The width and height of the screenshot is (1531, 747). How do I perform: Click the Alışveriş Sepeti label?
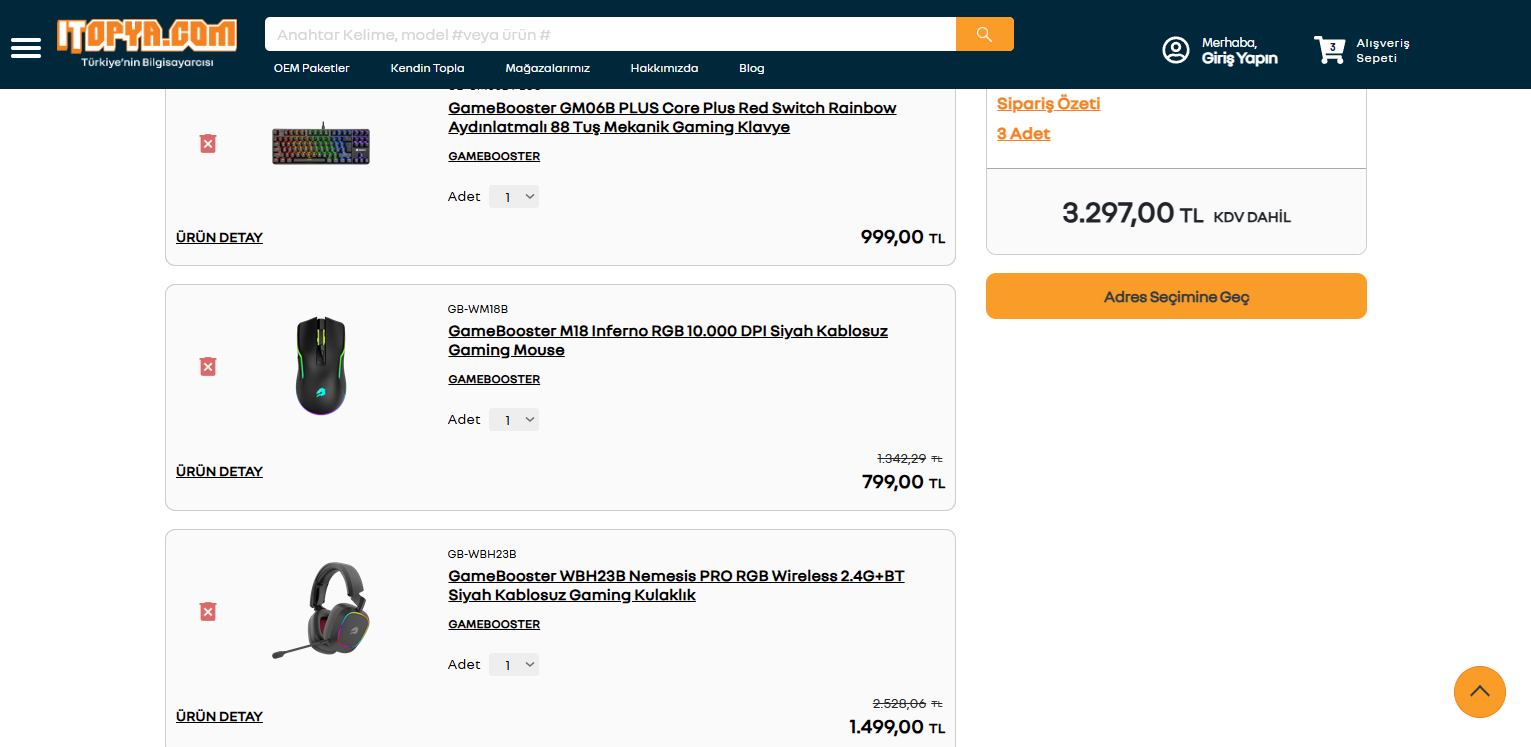click(x=1383, y=50)
